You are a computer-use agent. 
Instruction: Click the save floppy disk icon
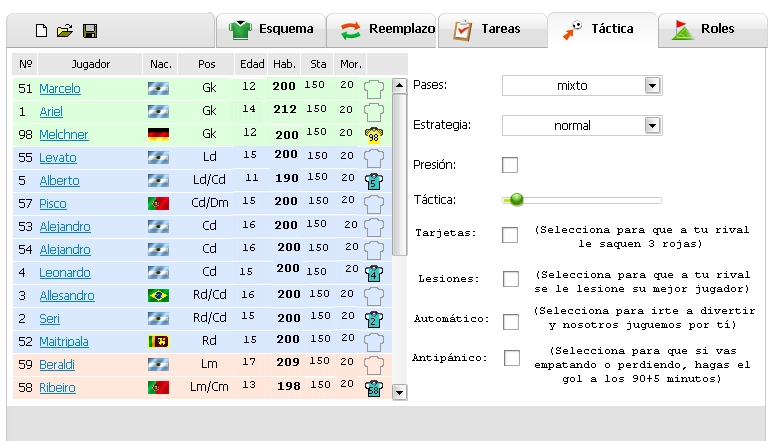(89, 31)
